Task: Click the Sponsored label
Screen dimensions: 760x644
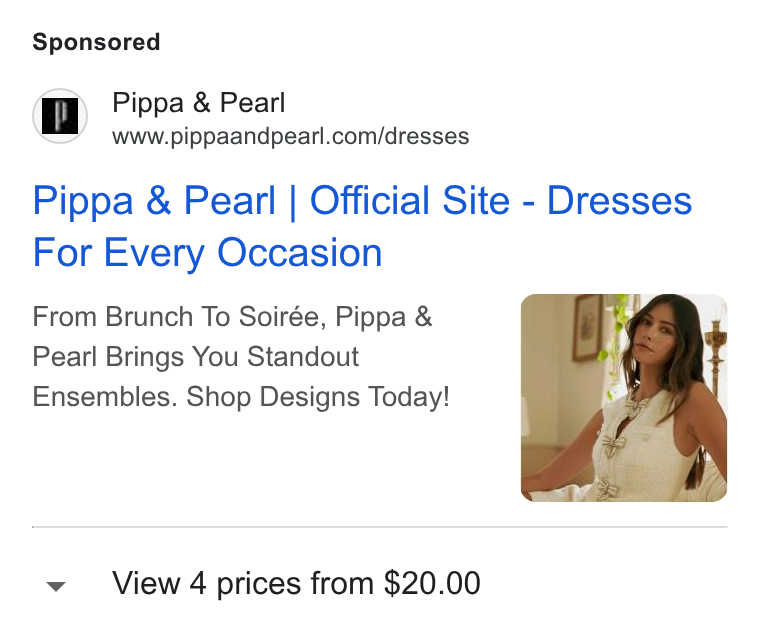Action: coord(96,42)
